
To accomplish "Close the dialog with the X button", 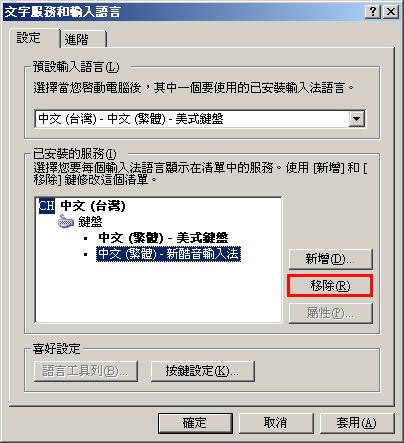I will coord(391,12).
